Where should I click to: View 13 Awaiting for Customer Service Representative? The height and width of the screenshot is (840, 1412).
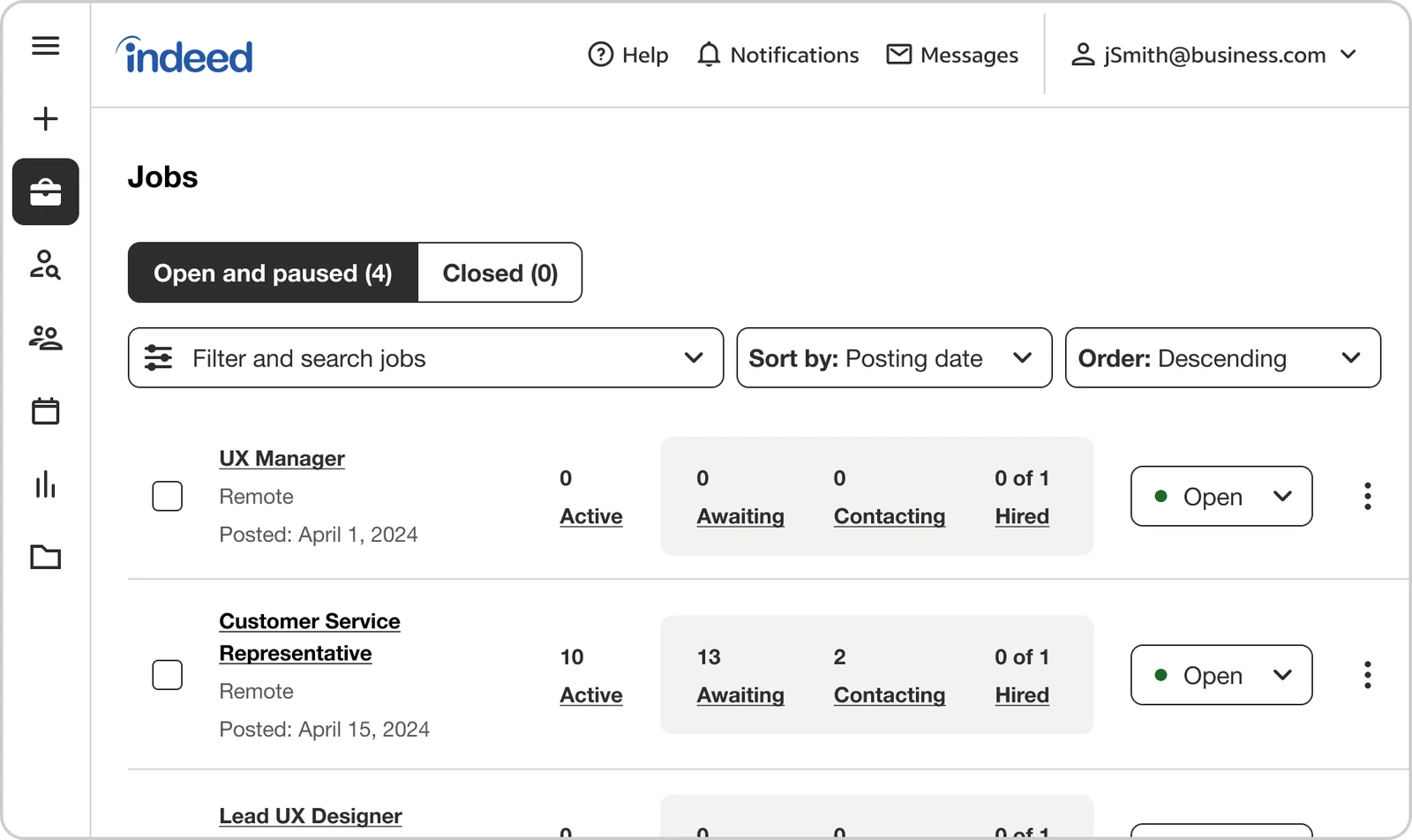(x=740, y=695)
